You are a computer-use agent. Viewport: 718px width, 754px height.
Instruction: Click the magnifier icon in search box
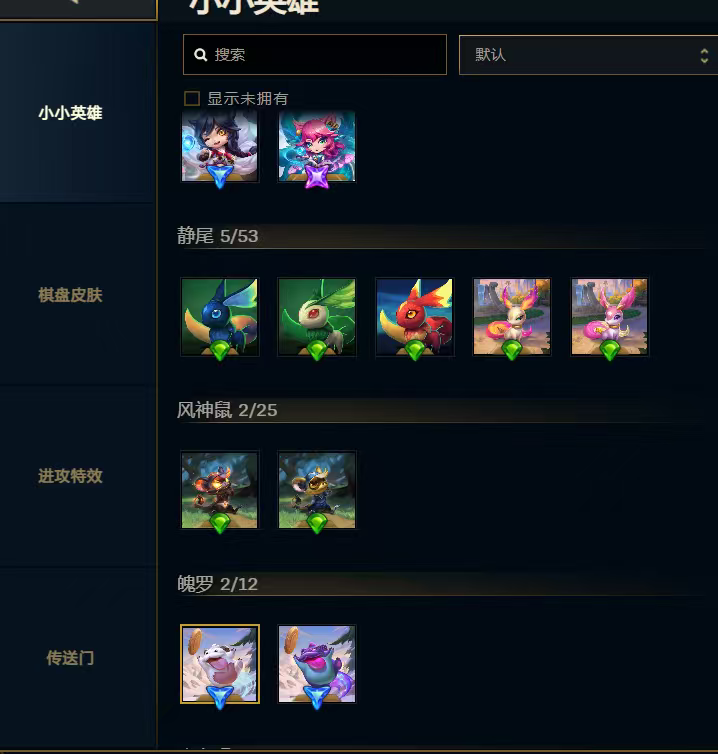(201, 55)
